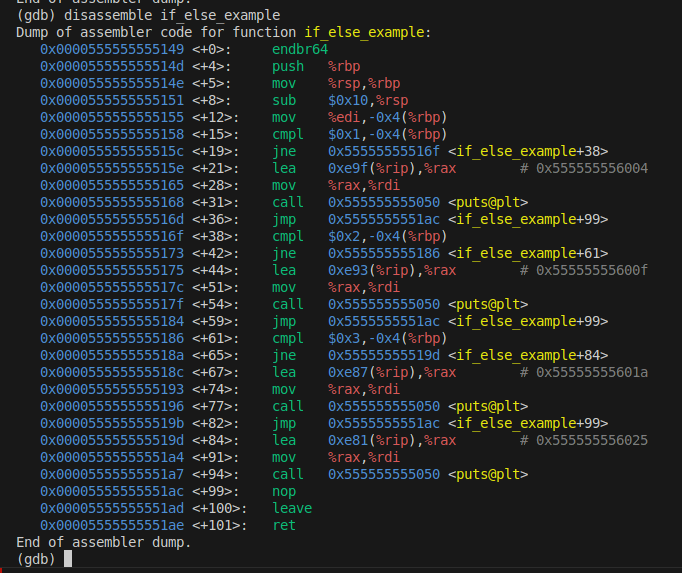This screenshot has height=573, width=682.
Task: Click the 'leave' instruction
Action: tap(292, 508)
